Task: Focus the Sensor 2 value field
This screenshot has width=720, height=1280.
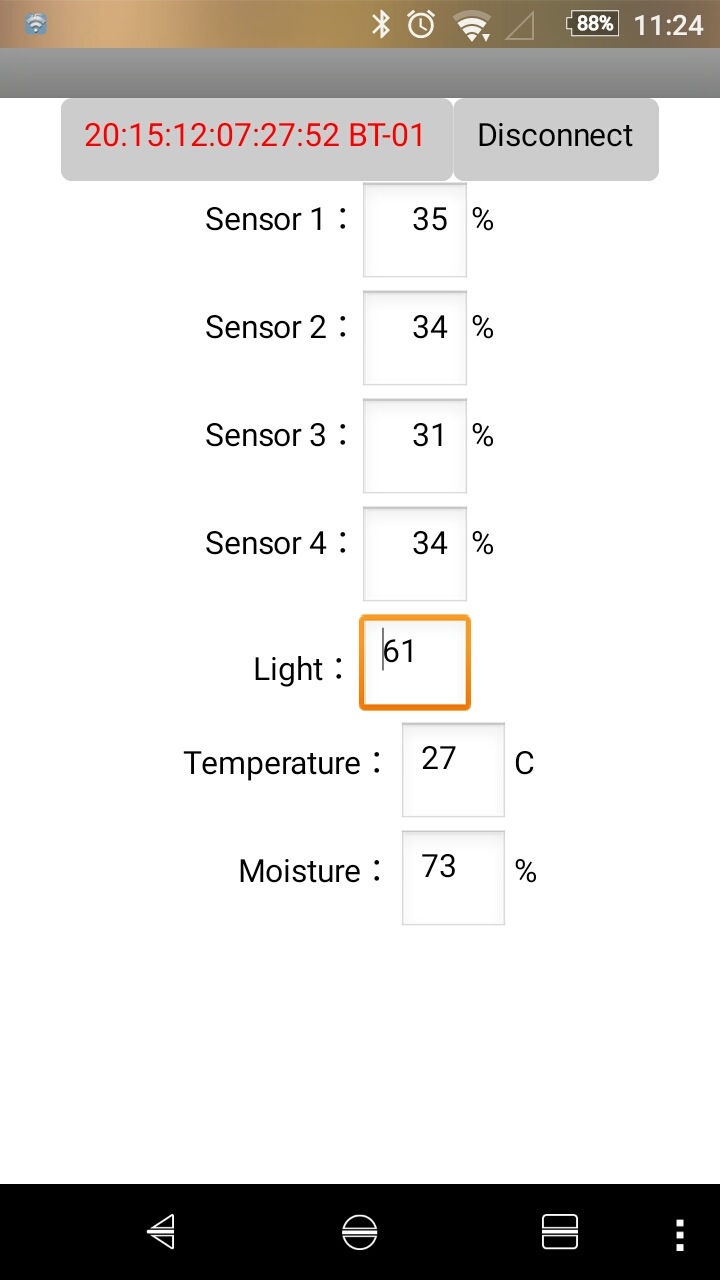Action: point(415,338)
